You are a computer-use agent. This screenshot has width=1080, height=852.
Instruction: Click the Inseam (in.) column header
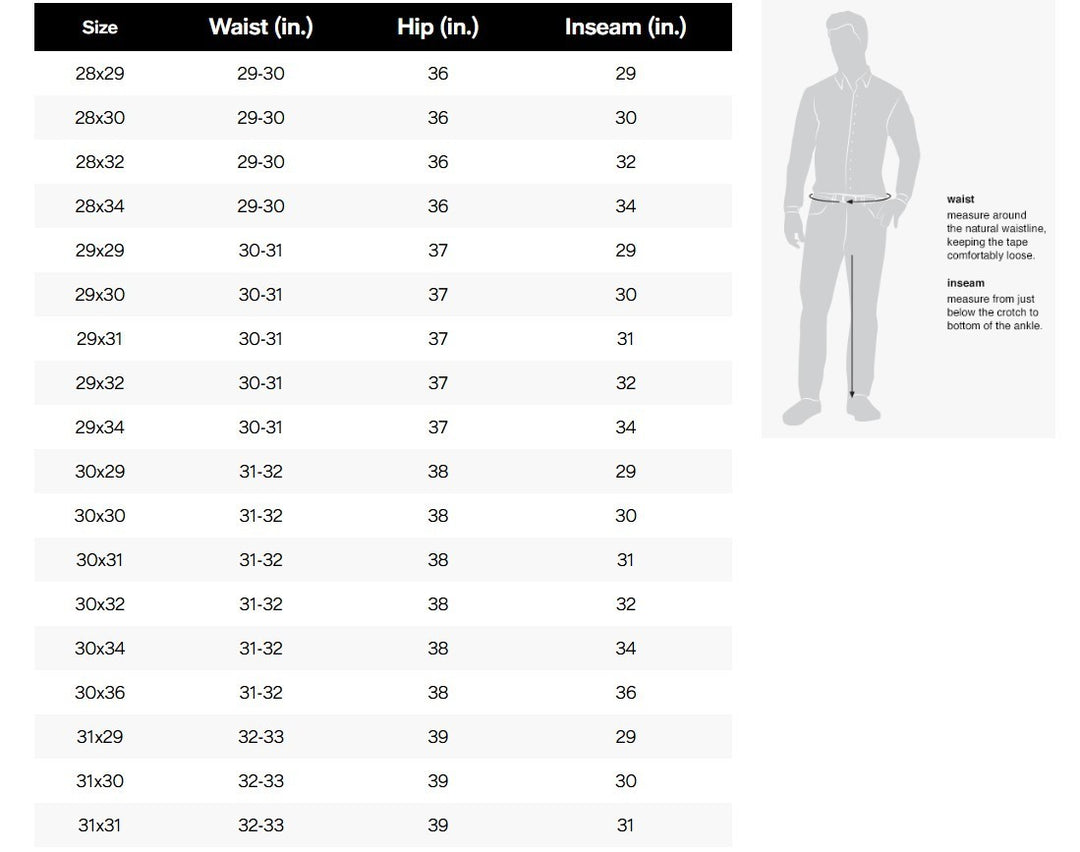click(625, 27)
